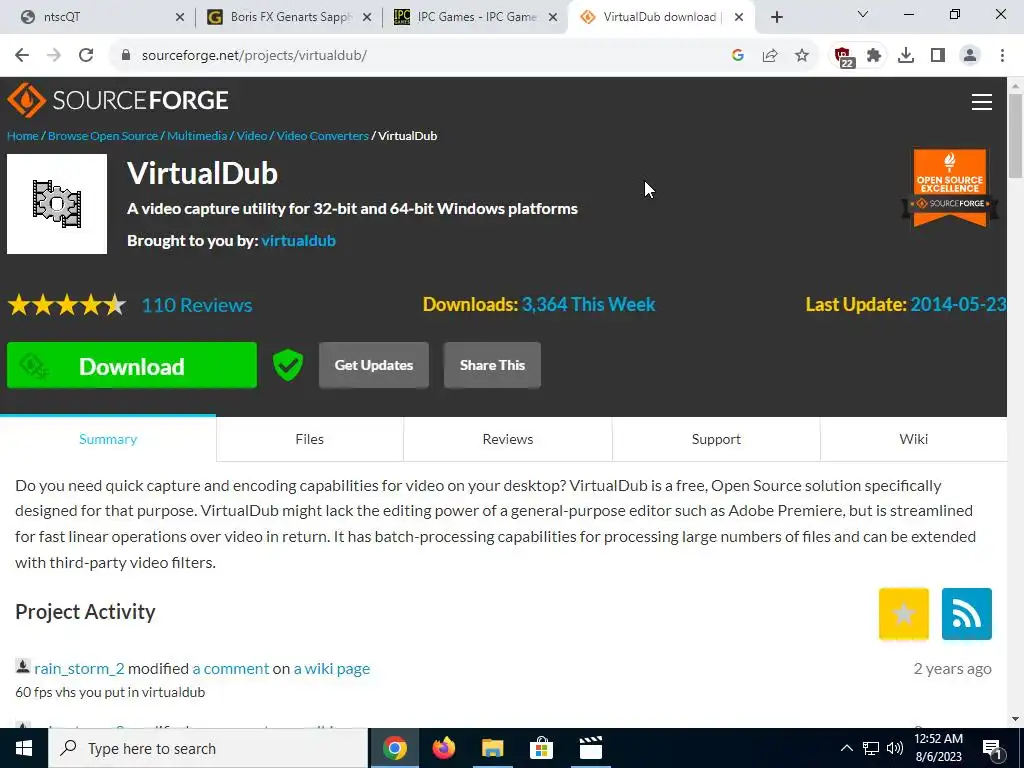Click the Open Source Excellence badge

[x=950, y=188]
